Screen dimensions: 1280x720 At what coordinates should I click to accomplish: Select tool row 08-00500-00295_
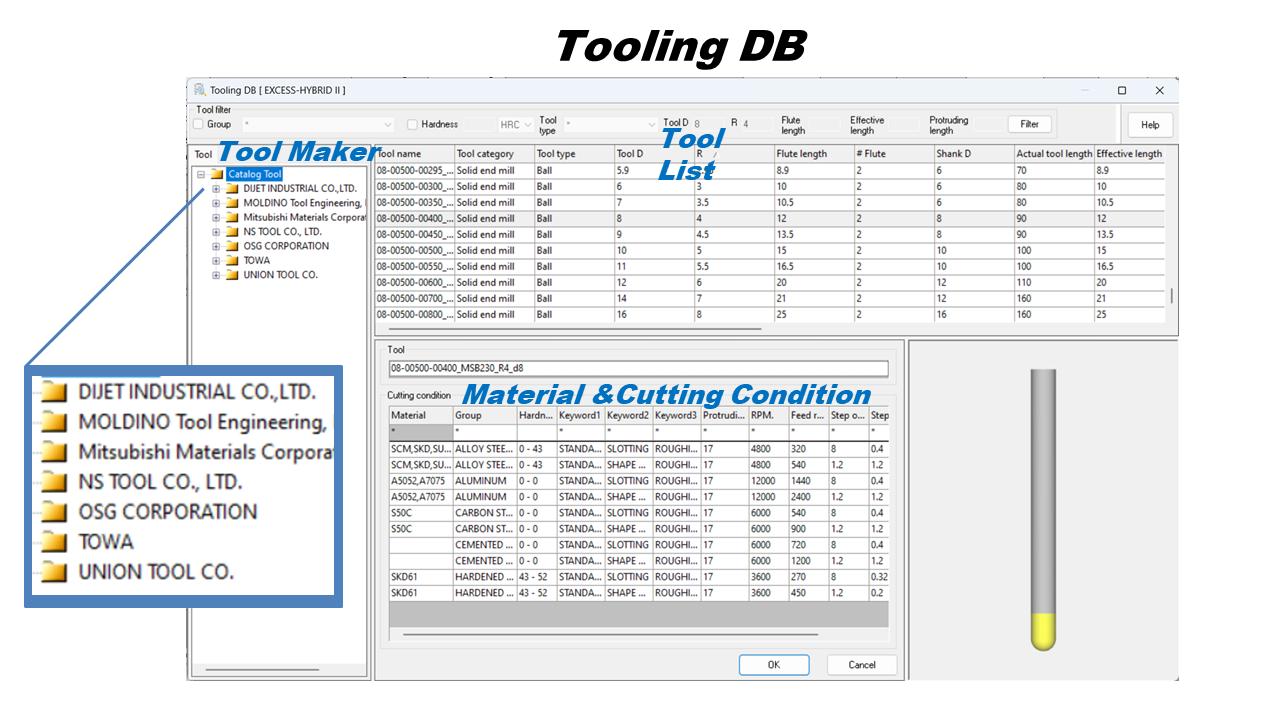coord(770,171)
